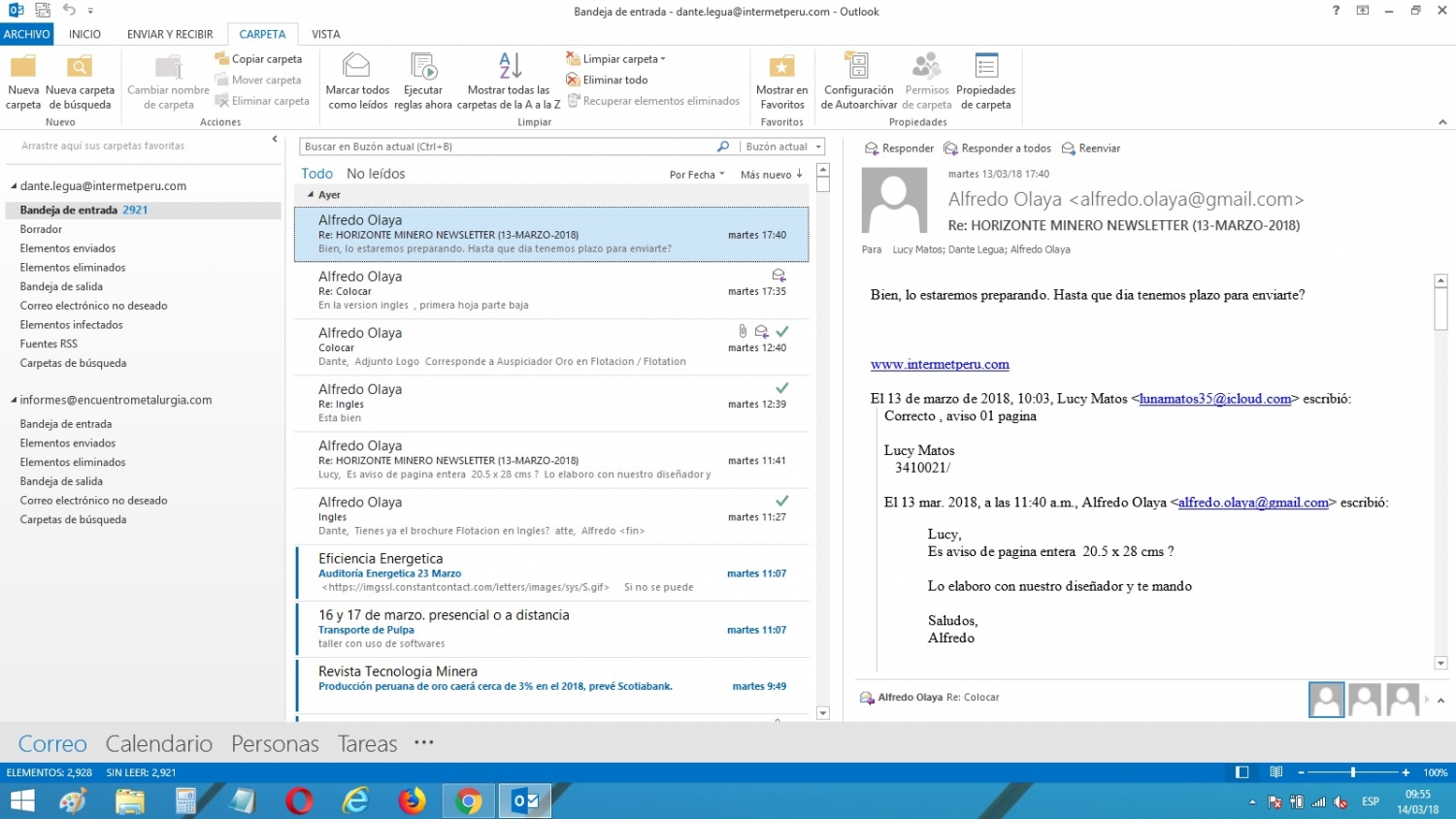This screenshot has height=819, width=1456.
Task: Click Responder a todos
Action: 998,148
